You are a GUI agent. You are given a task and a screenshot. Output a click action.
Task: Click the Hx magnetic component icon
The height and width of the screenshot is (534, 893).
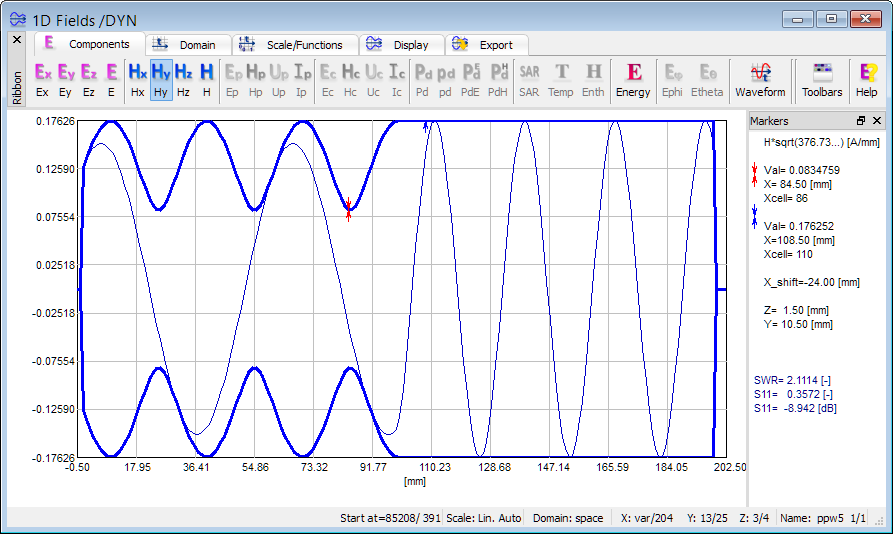tap(137, 79)
